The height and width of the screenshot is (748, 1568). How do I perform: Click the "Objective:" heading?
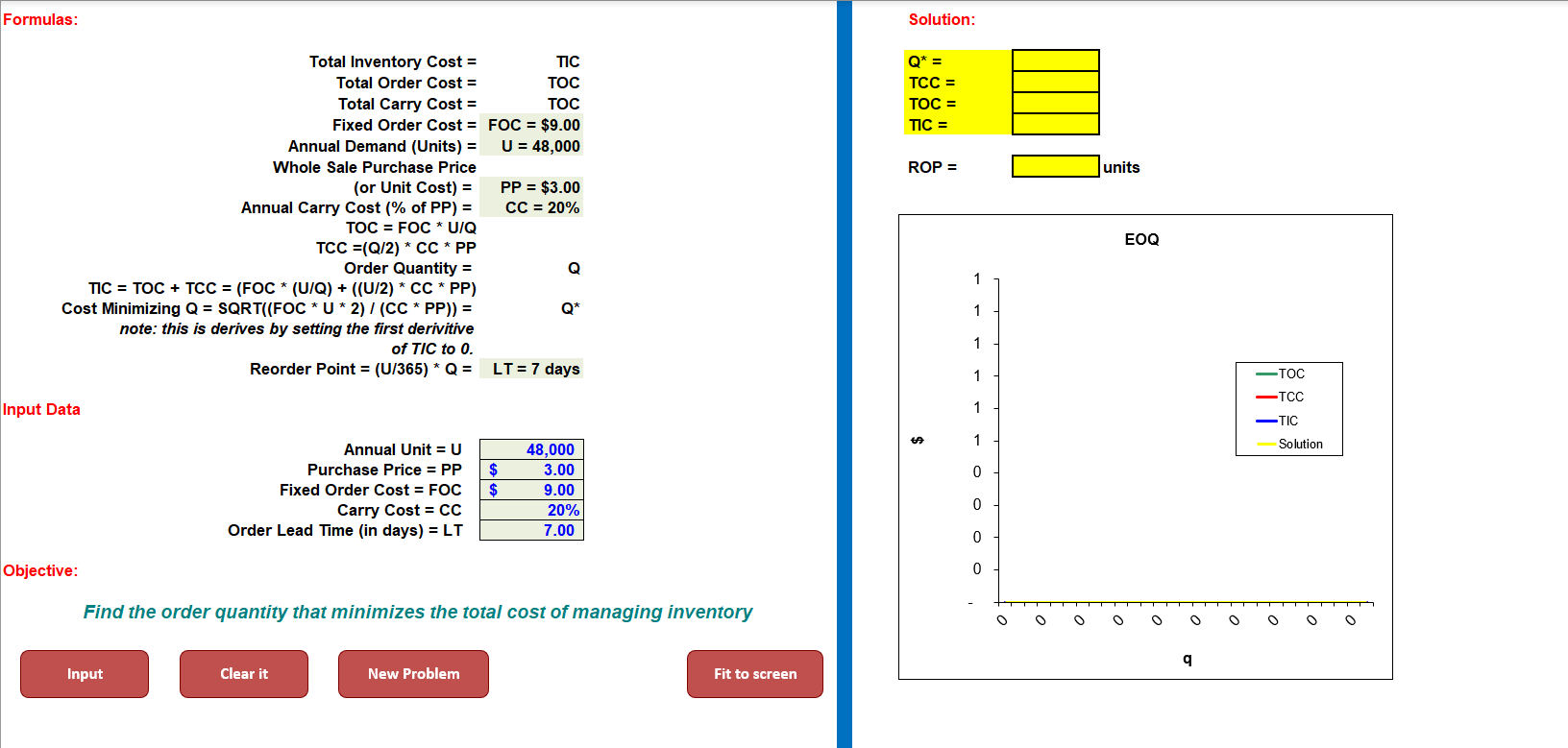[x=40, y=570]
